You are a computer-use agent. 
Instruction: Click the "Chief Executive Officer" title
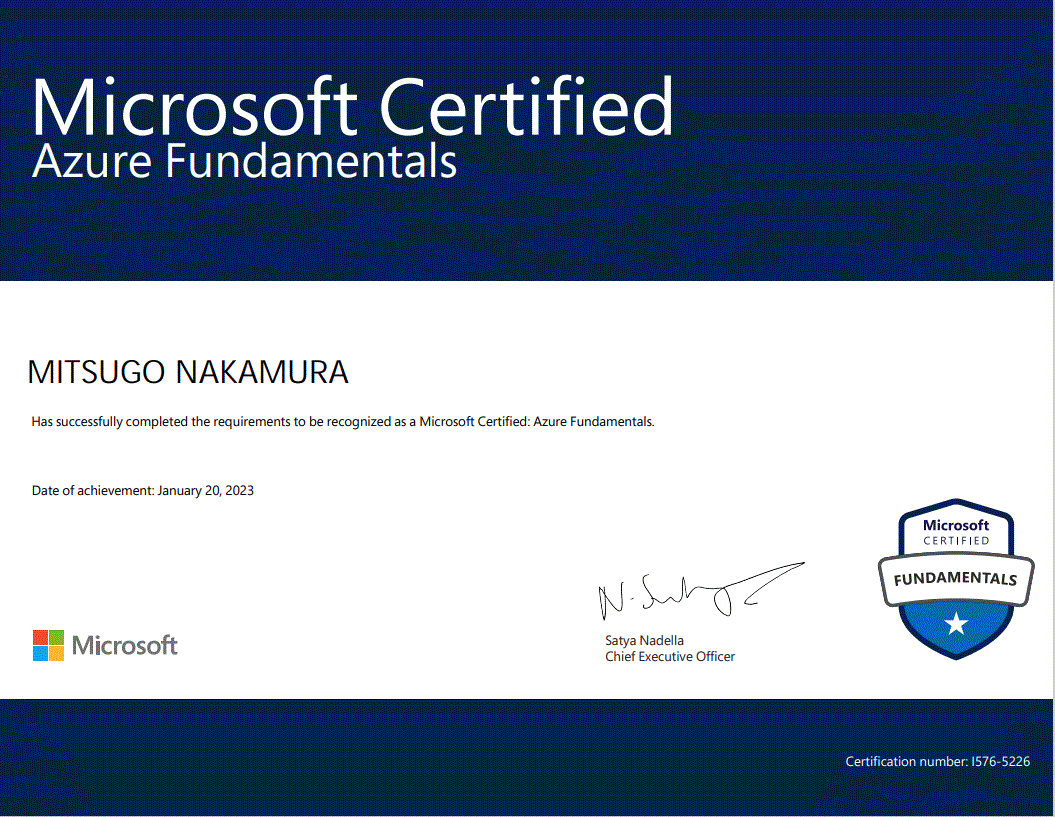point(669,657)
